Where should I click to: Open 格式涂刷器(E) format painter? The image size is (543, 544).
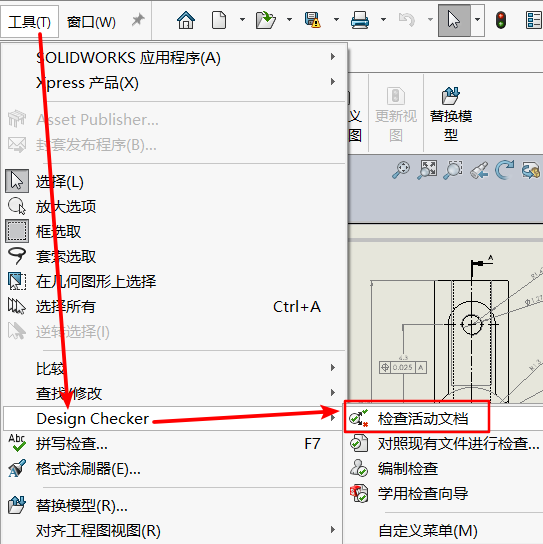(174, 469)
